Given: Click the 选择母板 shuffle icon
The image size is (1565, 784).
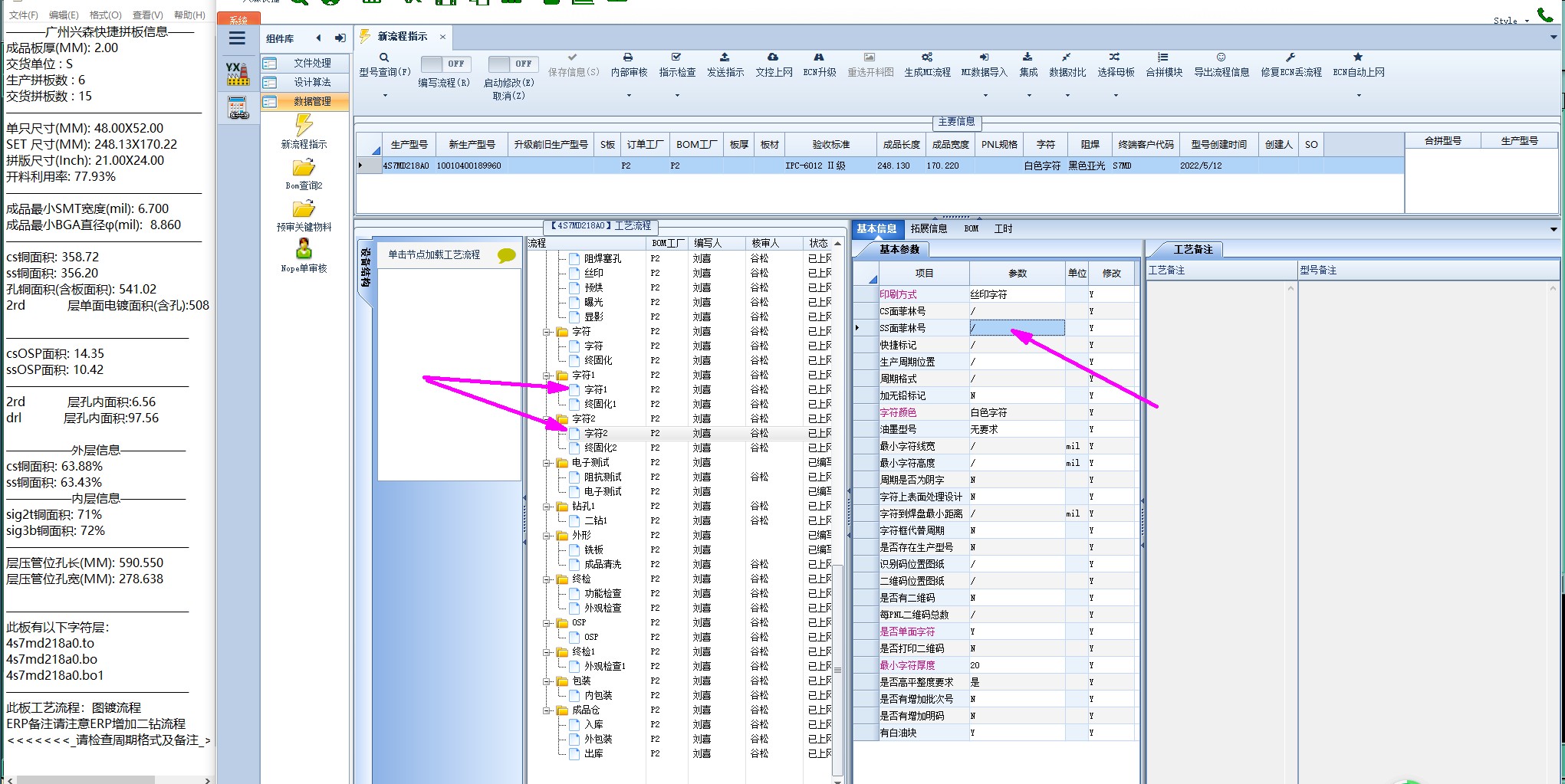Looking at the screenshot, I should tap(1115, 57).
